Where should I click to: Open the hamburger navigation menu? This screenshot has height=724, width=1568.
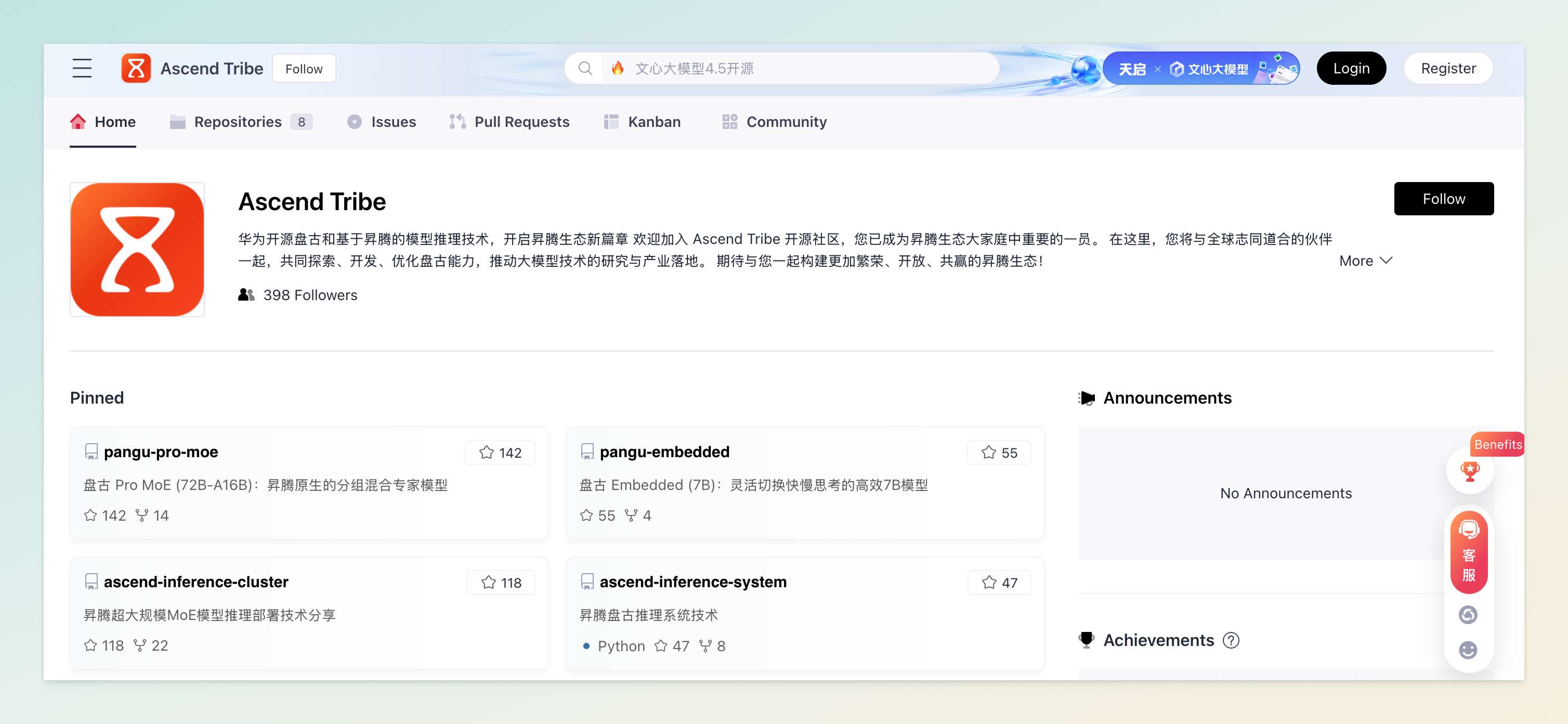coord(82,68)
